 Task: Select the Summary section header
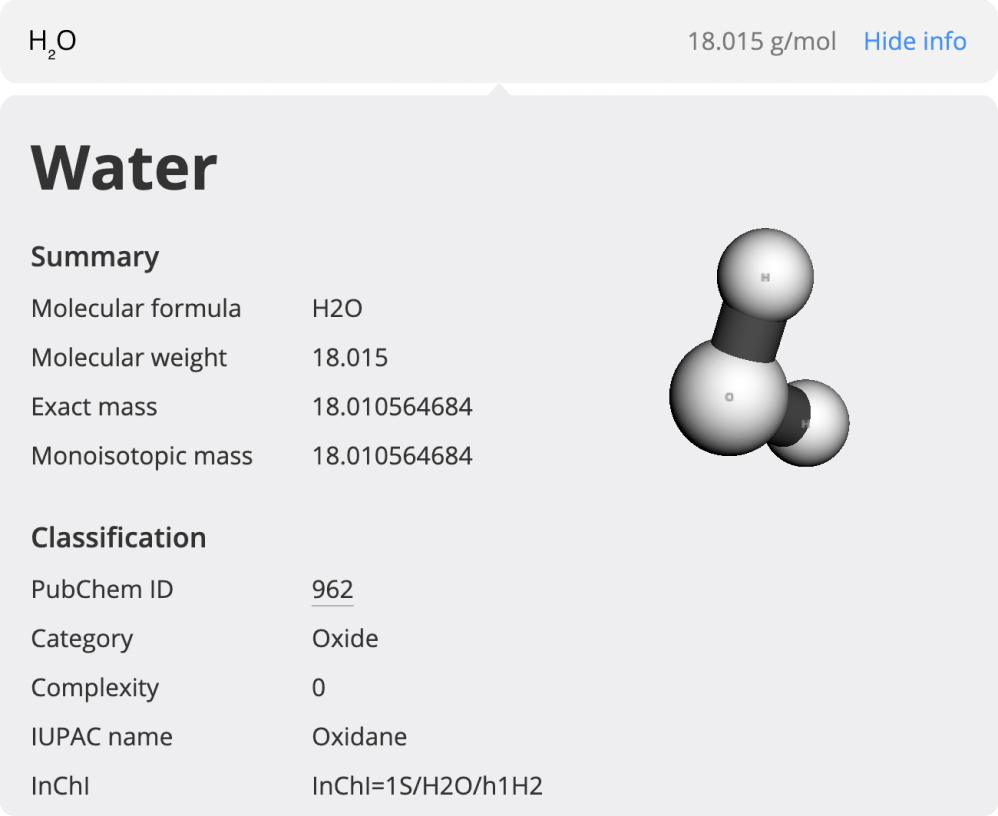[x=94, y=256]
